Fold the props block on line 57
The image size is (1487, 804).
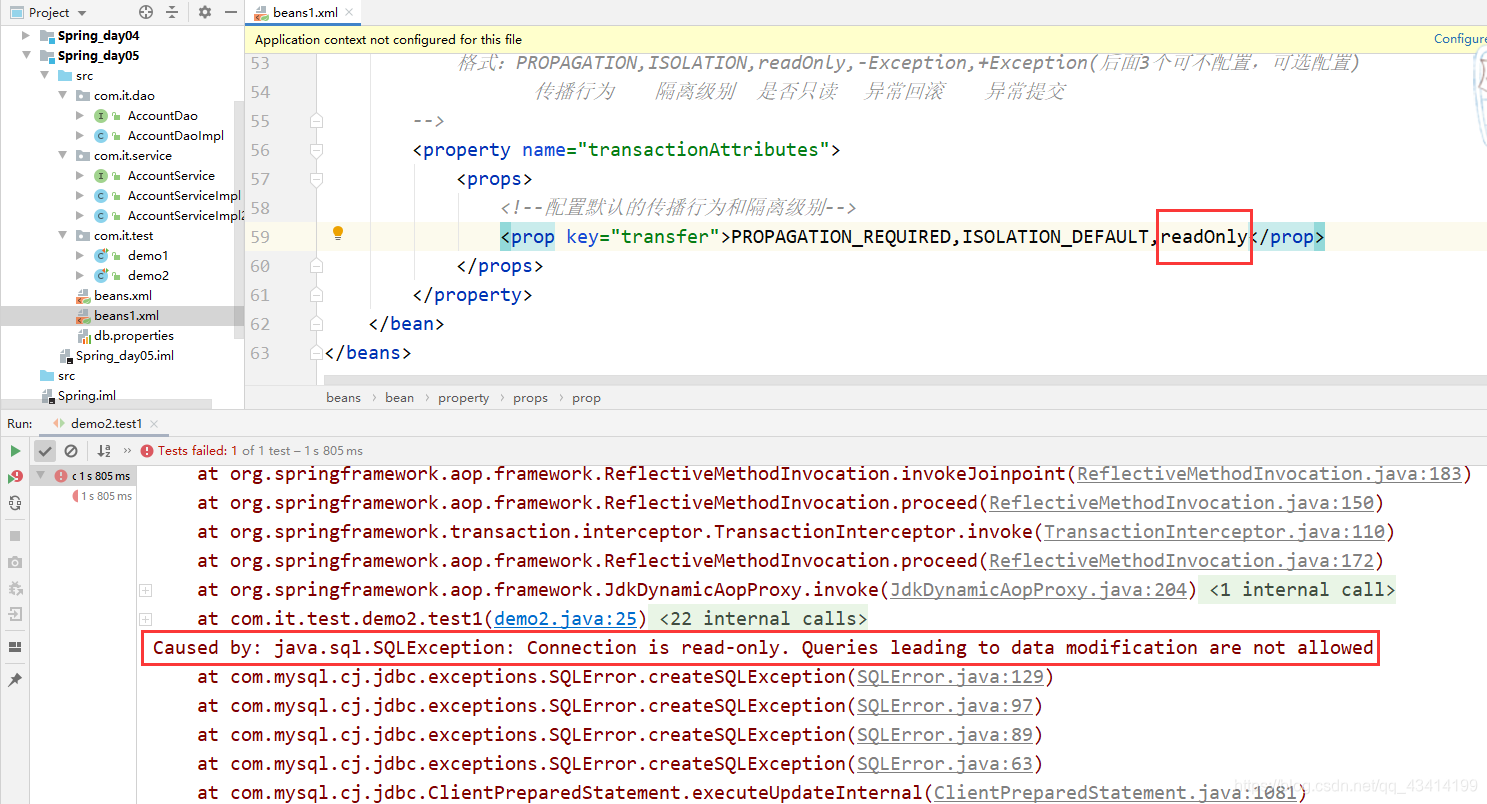[x=317, y=179]
